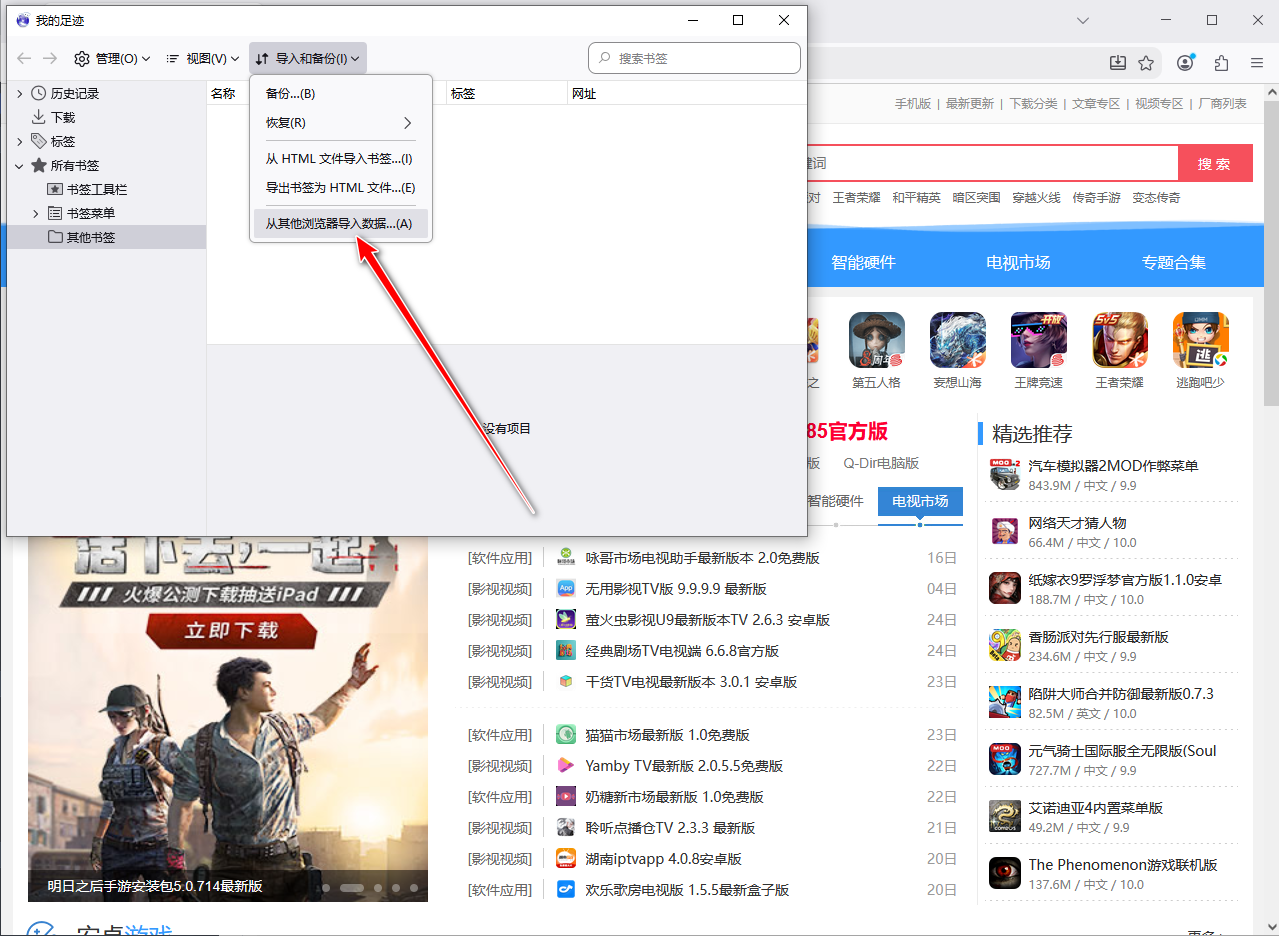The image size is (1279, 936).
Task: Focus the 搜索书签 search field
Action: pos(695,58)
